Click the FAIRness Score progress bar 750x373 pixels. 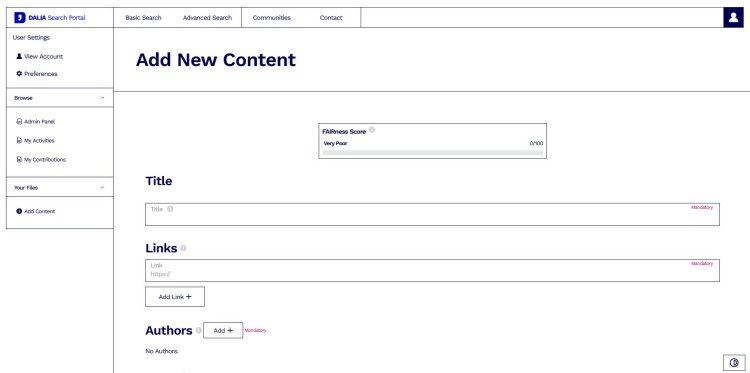(433, 153)
